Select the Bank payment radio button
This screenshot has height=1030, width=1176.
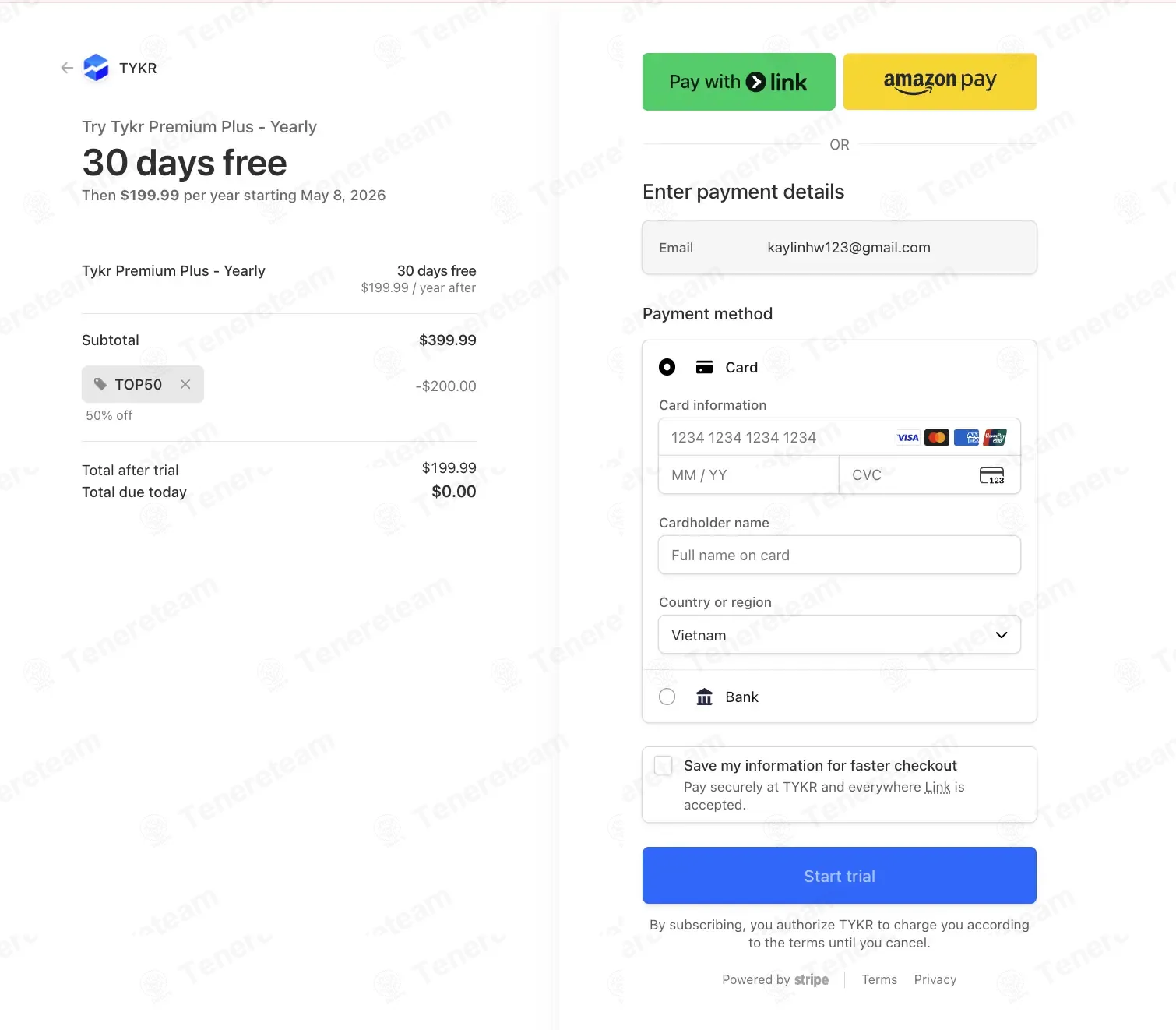[667, 697]
